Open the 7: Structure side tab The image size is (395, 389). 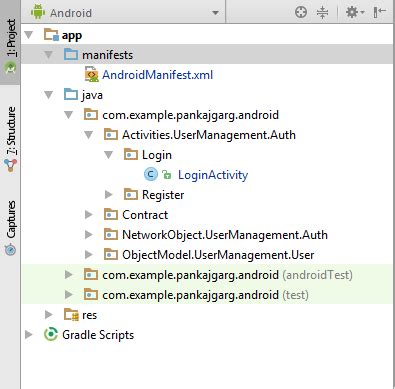click(x=10, y=139)
